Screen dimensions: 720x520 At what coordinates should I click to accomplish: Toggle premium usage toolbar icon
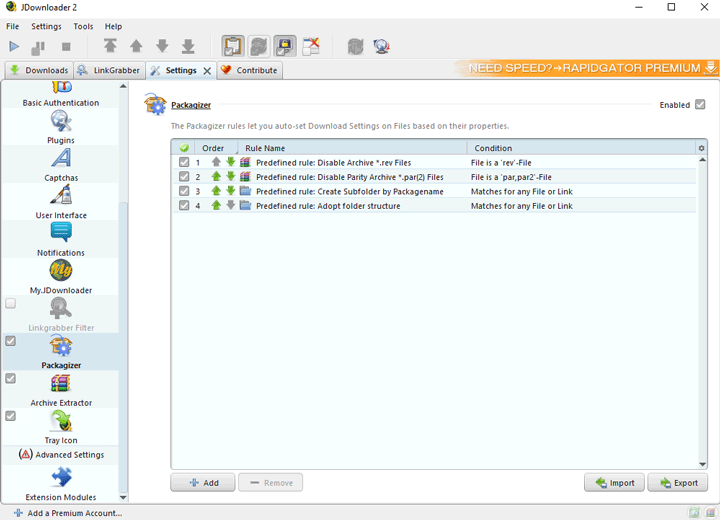tap(285, 46)
